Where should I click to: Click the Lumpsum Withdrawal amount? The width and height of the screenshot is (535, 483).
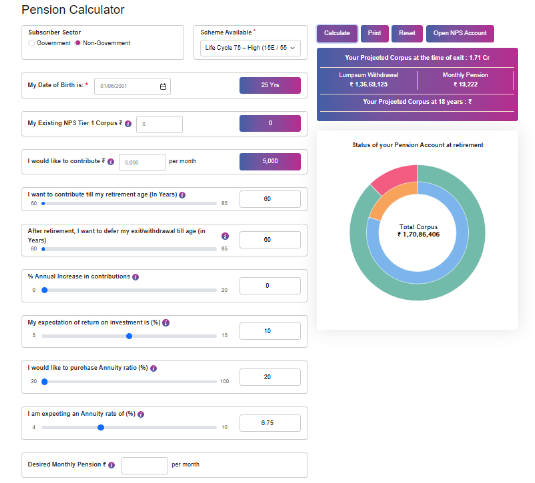(x=368, y=85)
